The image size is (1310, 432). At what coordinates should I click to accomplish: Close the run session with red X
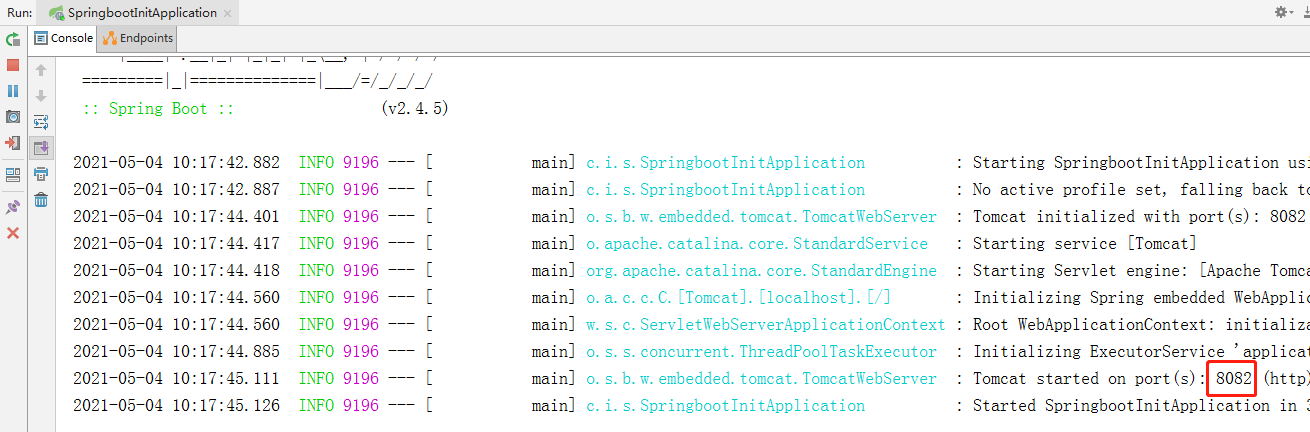(x=13, y=232)
